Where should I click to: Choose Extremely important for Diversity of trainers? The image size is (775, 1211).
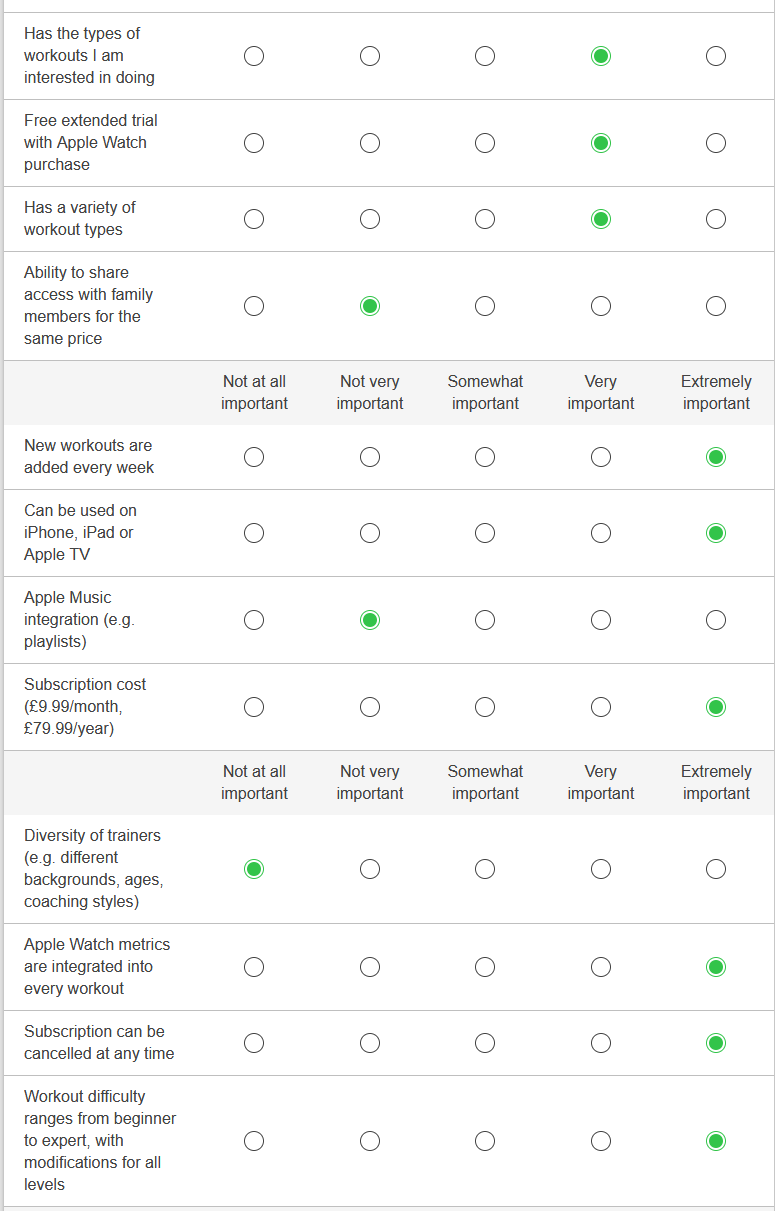click(x=716, y=869)
